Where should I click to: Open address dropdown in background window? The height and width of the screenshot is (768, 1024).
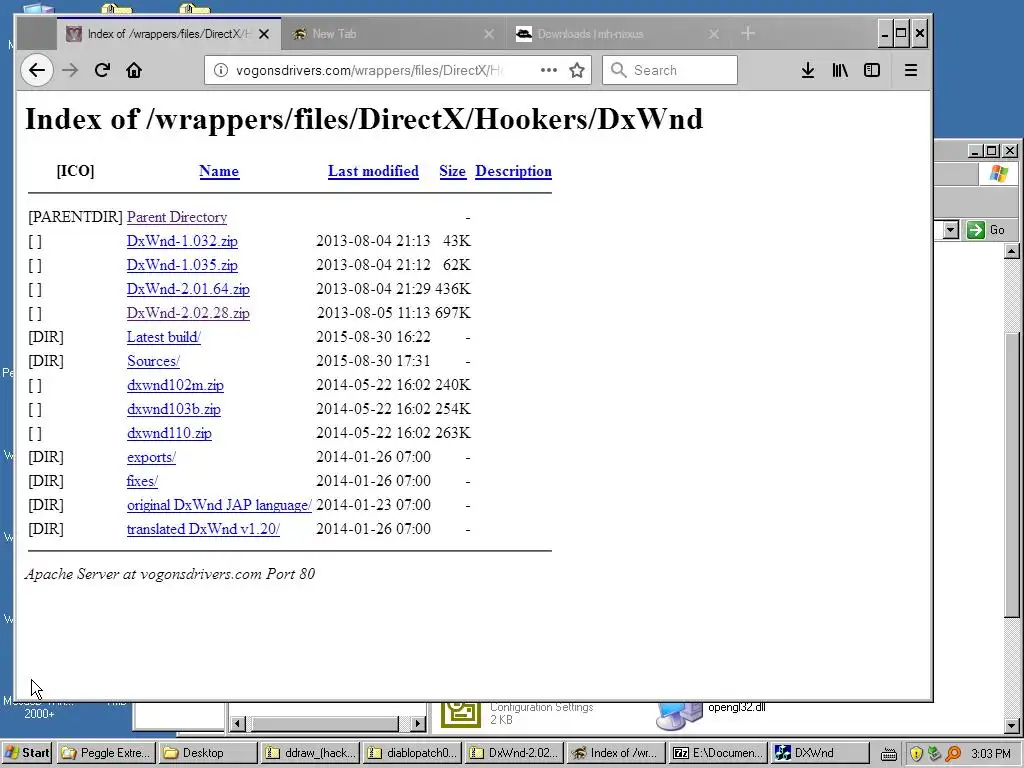click(951, 230)
